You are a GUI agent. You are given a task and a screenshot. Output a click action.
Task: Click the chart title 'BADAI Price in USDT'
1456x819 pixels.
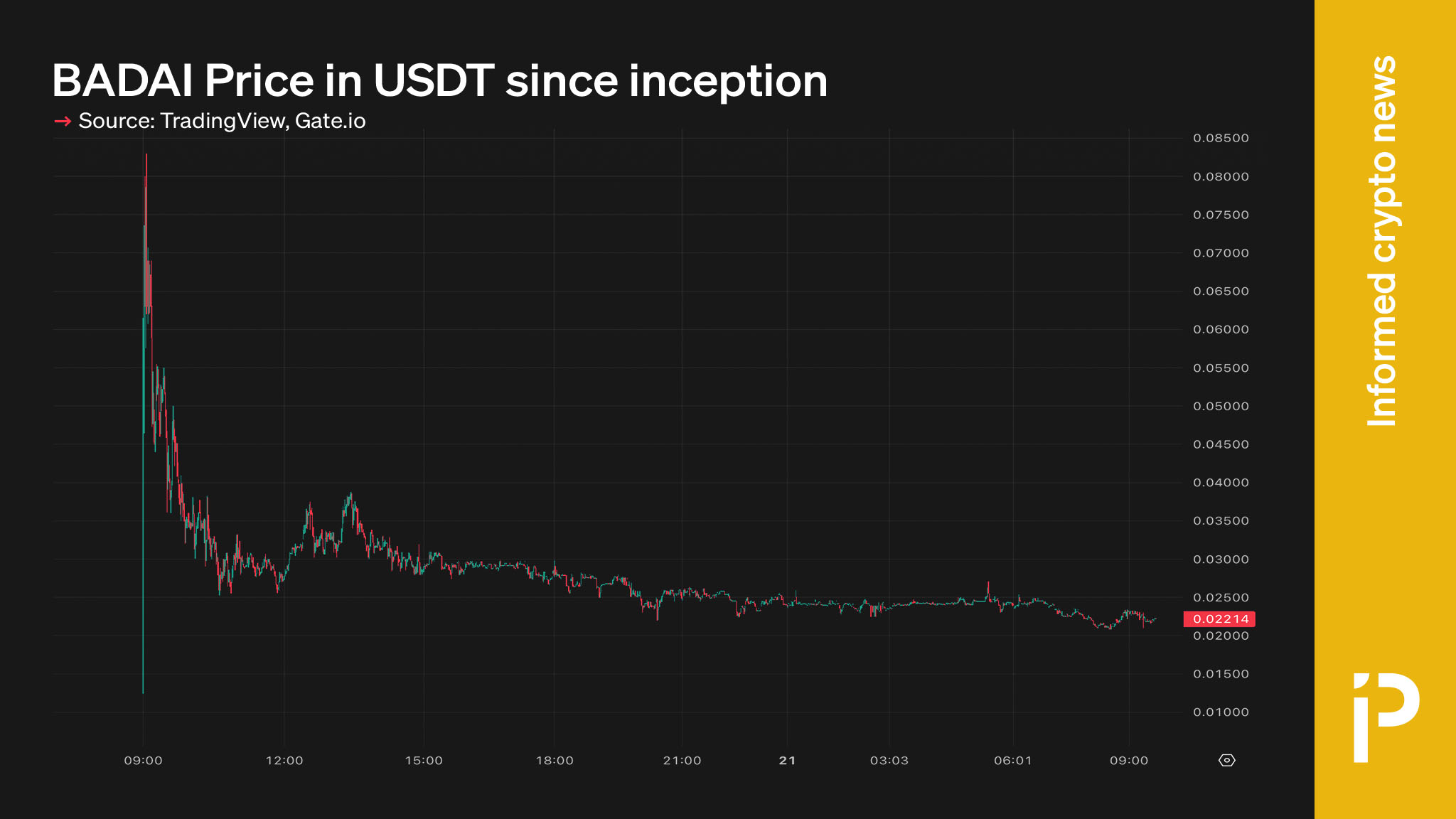[439, 80]
